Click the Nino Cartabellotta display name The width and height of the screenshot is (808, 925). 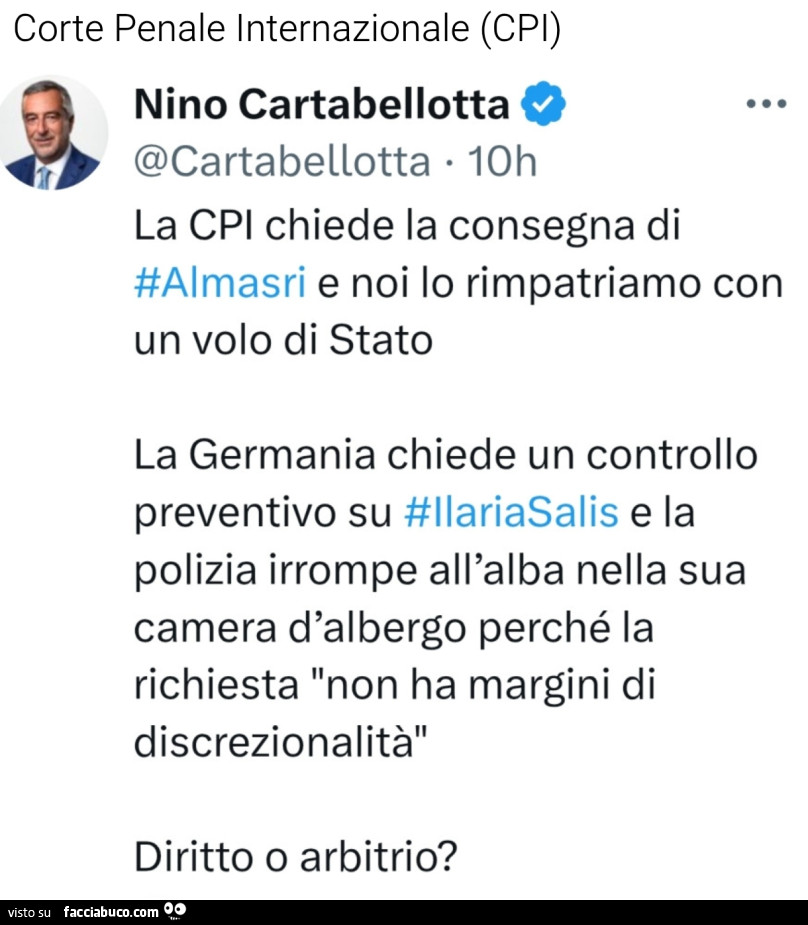322,104
